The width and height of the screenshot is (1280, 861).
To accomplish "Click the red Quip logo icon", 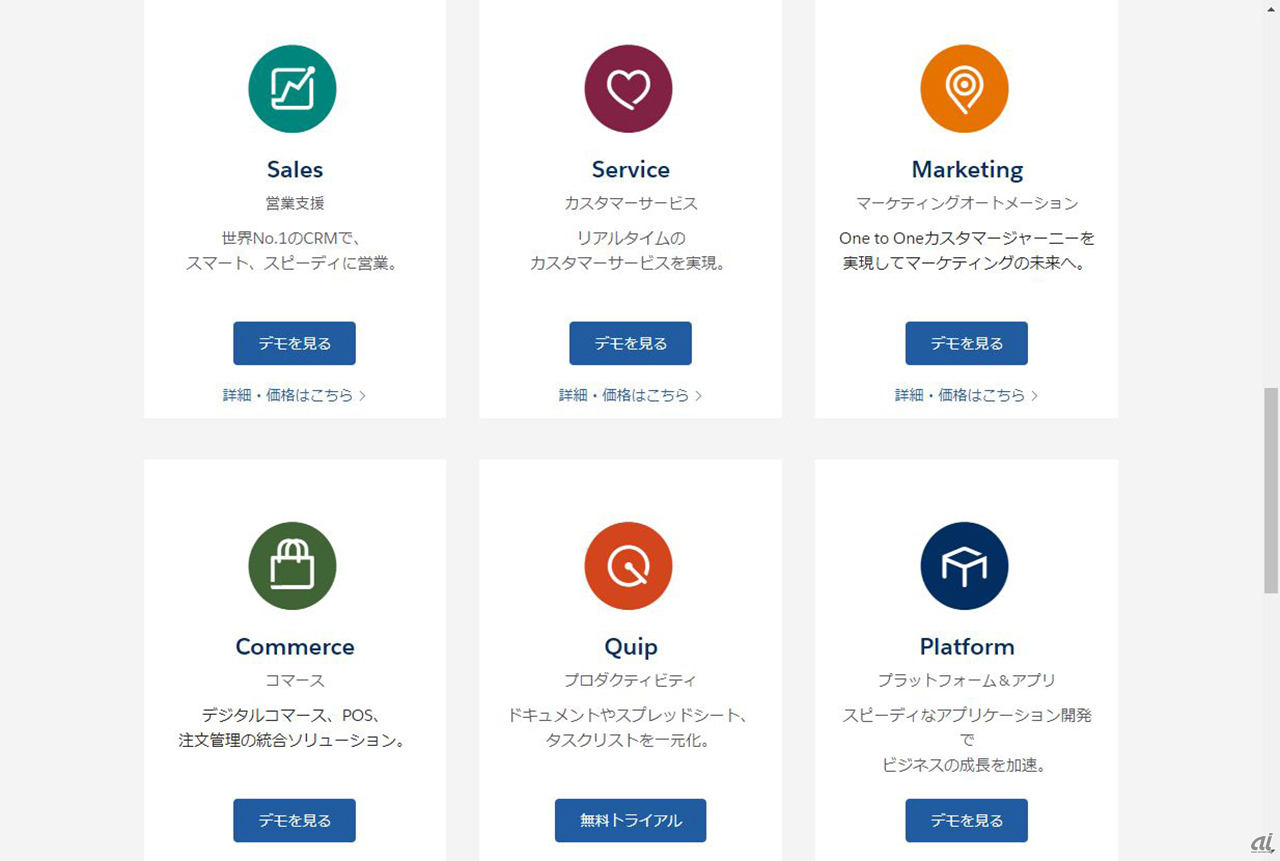I will (x=628, y=566).
